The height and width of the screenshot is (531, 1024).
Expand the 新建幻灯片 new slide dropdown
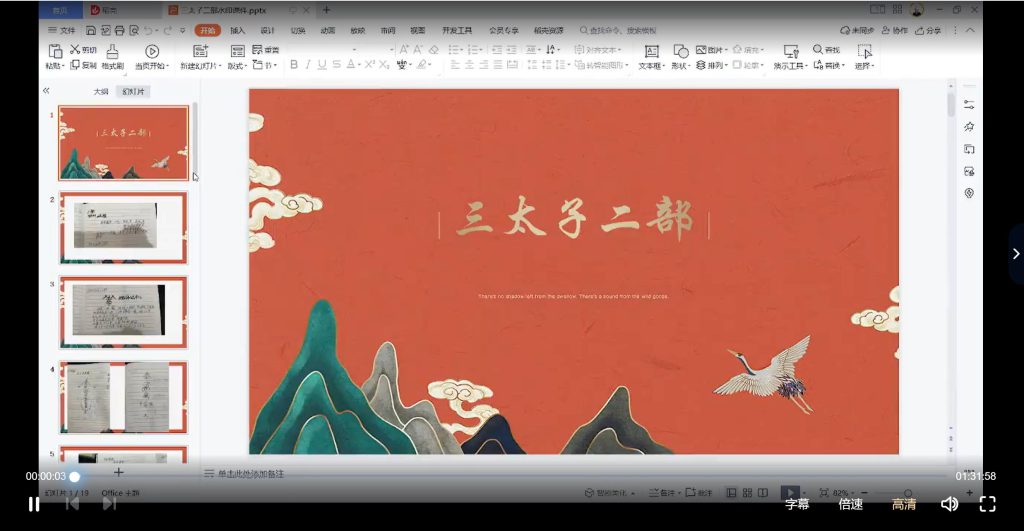(x=202, y=66)
